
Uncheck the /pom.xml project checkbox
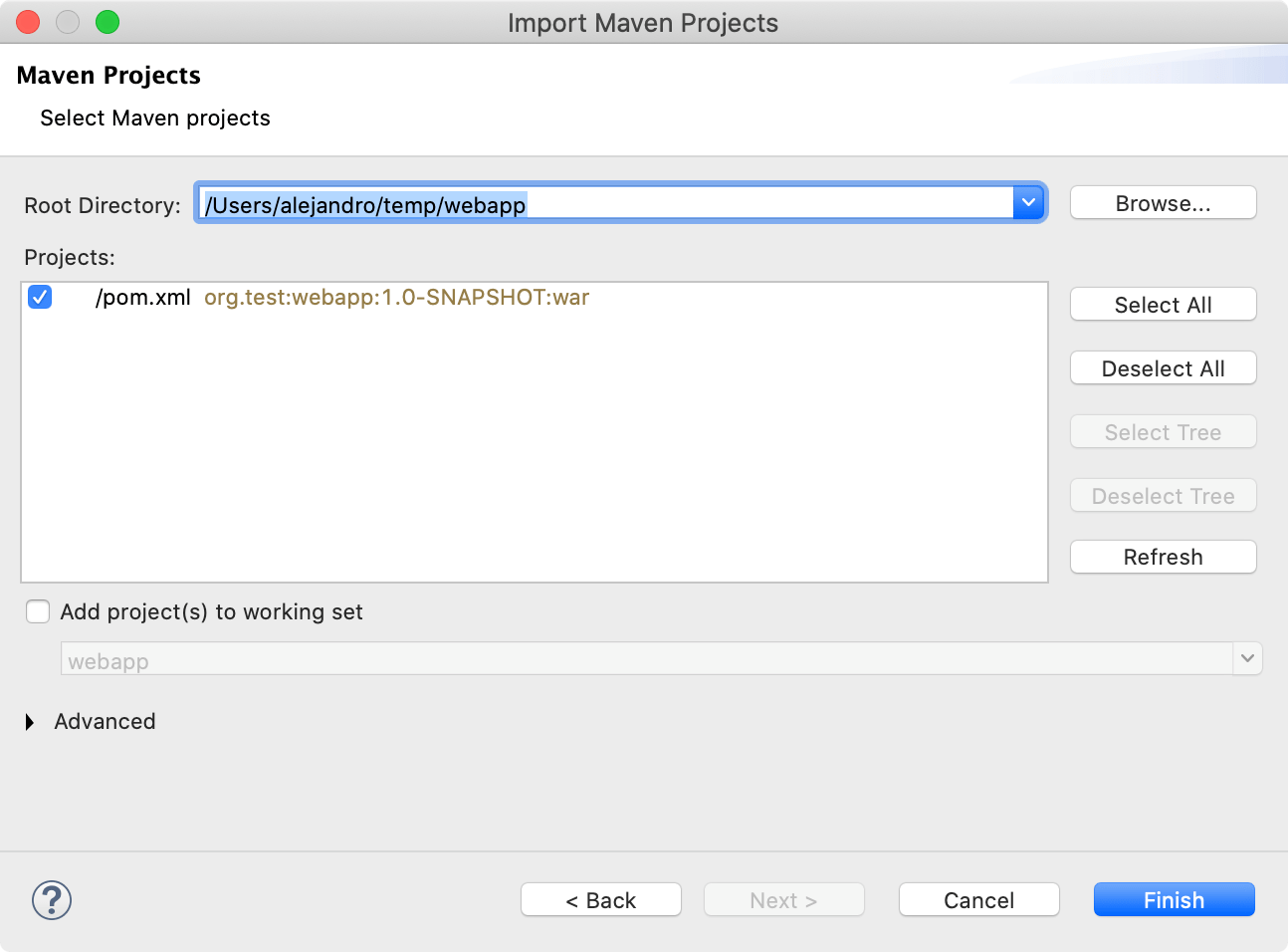tap(39, 297)
